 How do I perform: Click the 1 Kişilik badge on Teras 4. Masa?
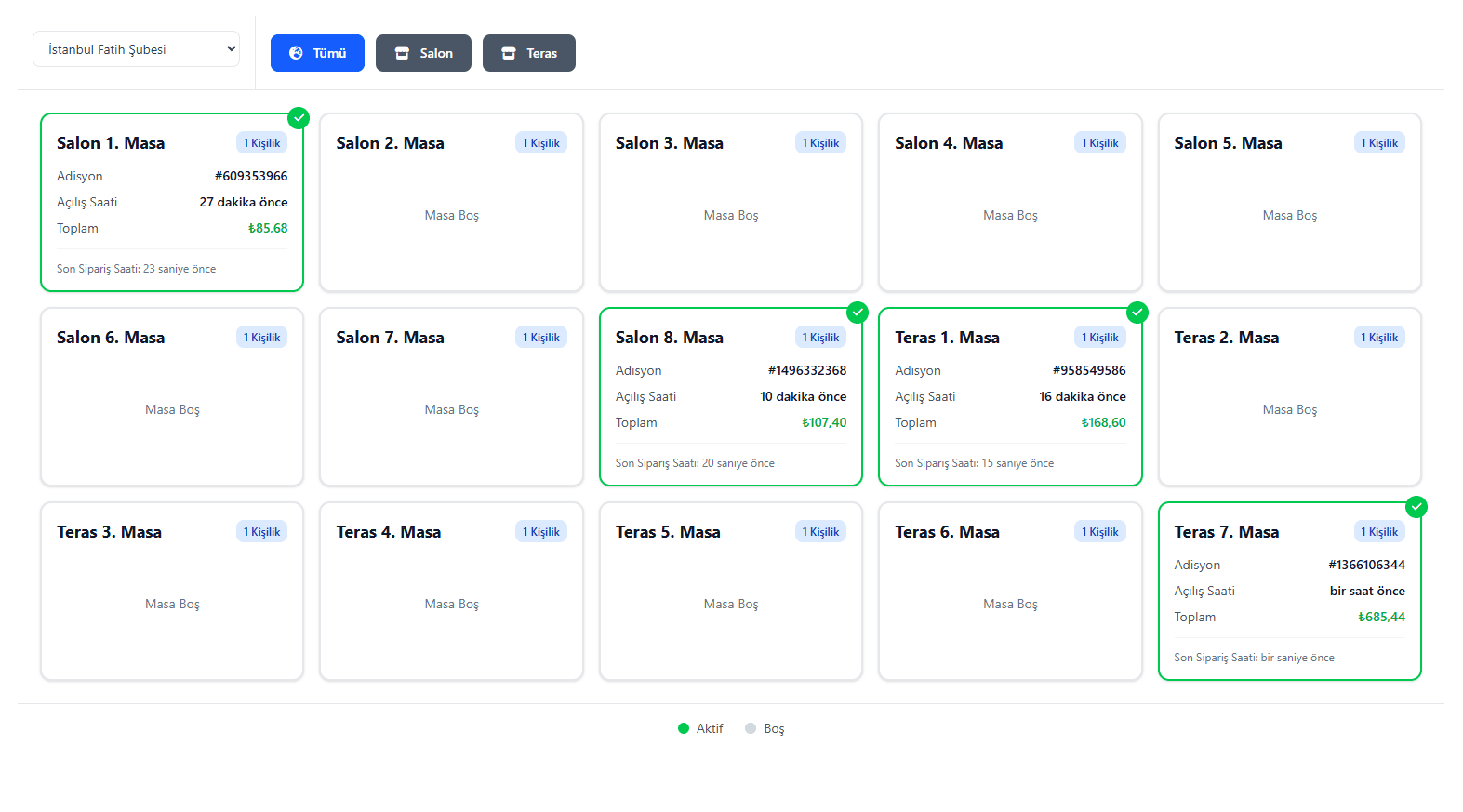[541, 532]
